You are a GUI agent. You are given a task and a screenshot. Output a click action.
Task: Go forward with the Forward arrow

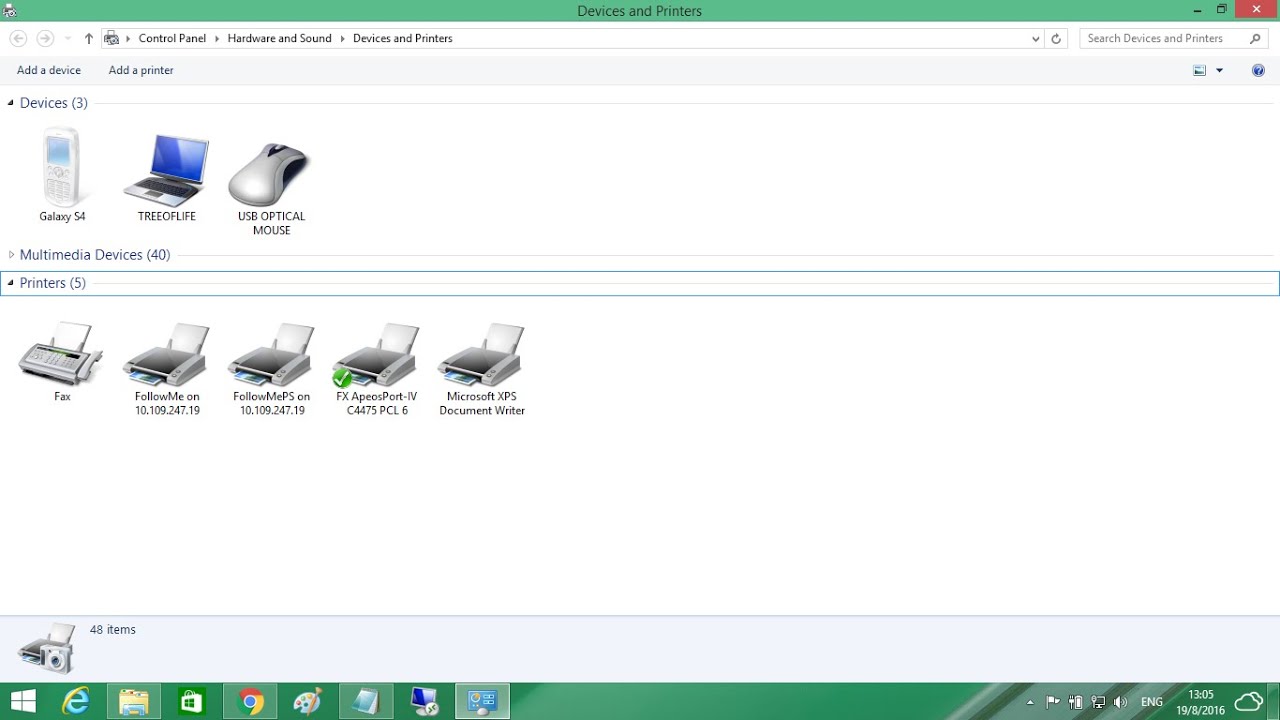(45, 38)
